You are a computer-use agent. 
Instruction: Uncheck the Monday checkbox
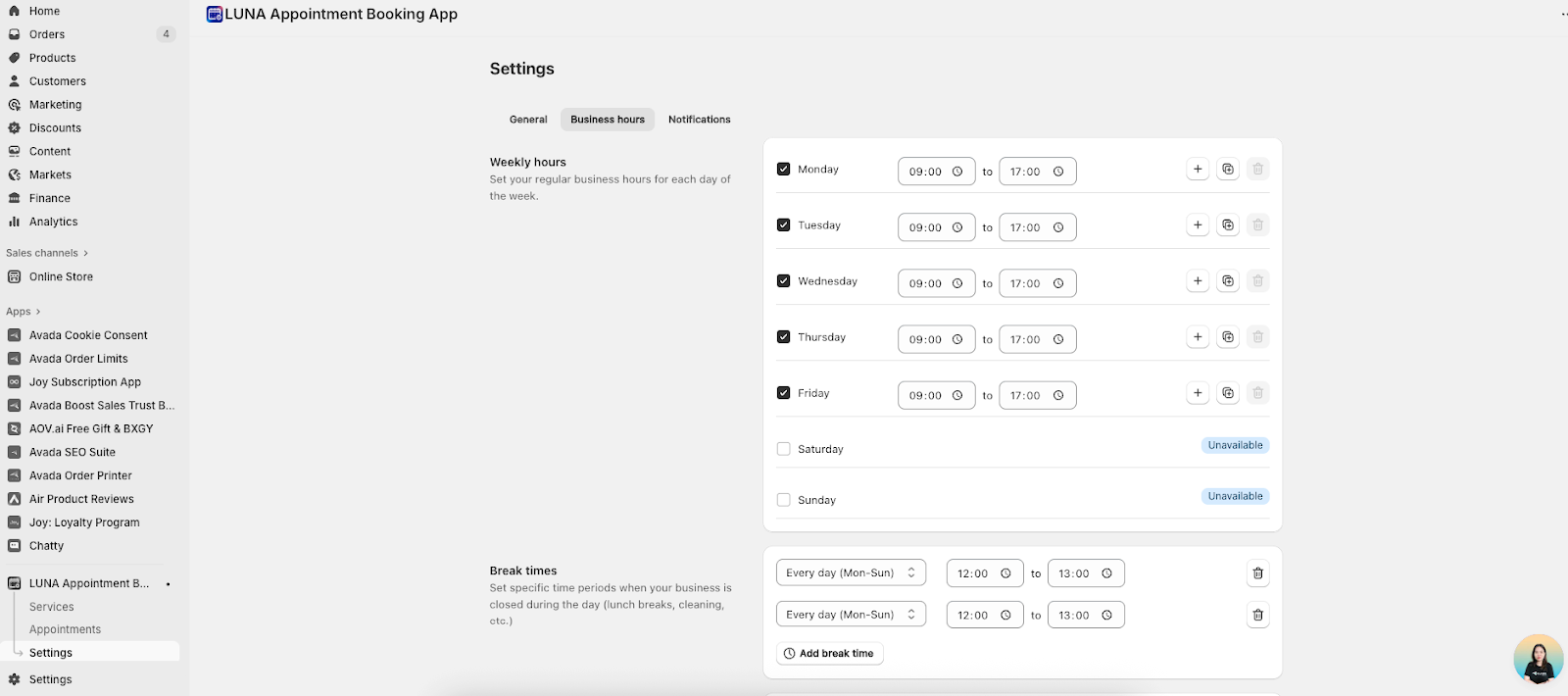784,169
